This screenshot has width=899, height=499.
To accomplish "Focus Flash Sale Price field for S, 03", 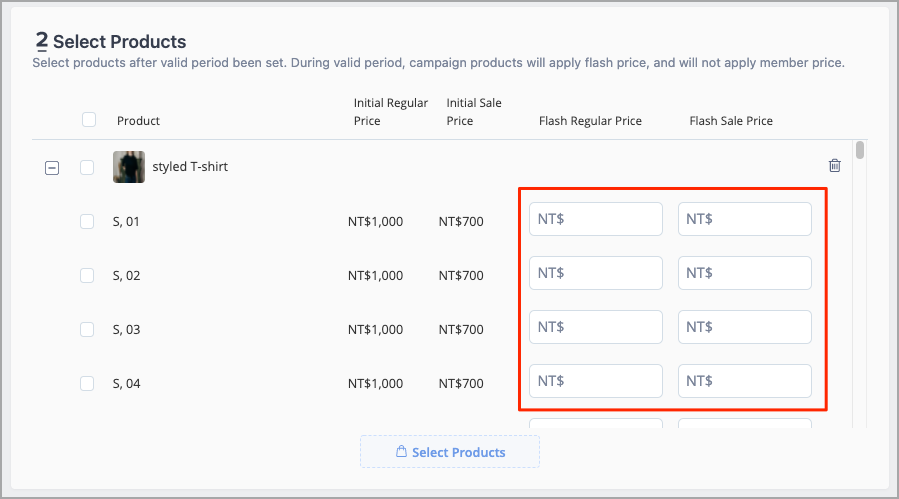I will [x=745, y=327].
